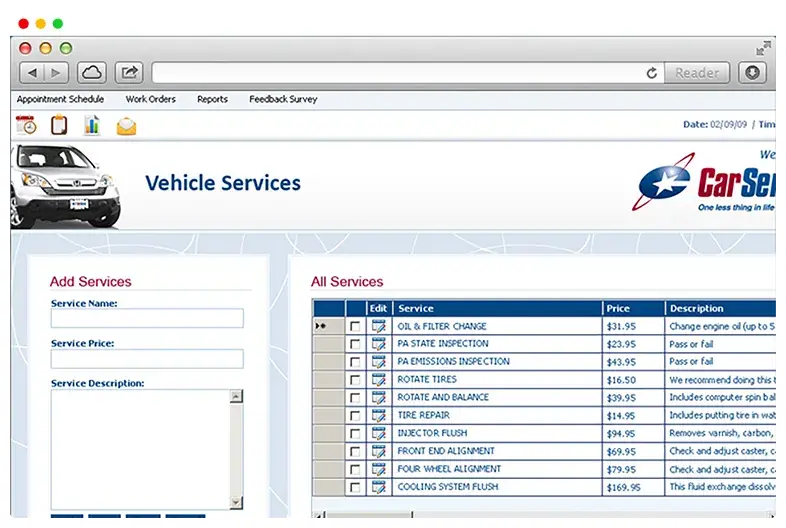The height and width of the screenshot is (528, 786).
Task: Click the iCloud tabs cloud button
Action: point(92,73)
